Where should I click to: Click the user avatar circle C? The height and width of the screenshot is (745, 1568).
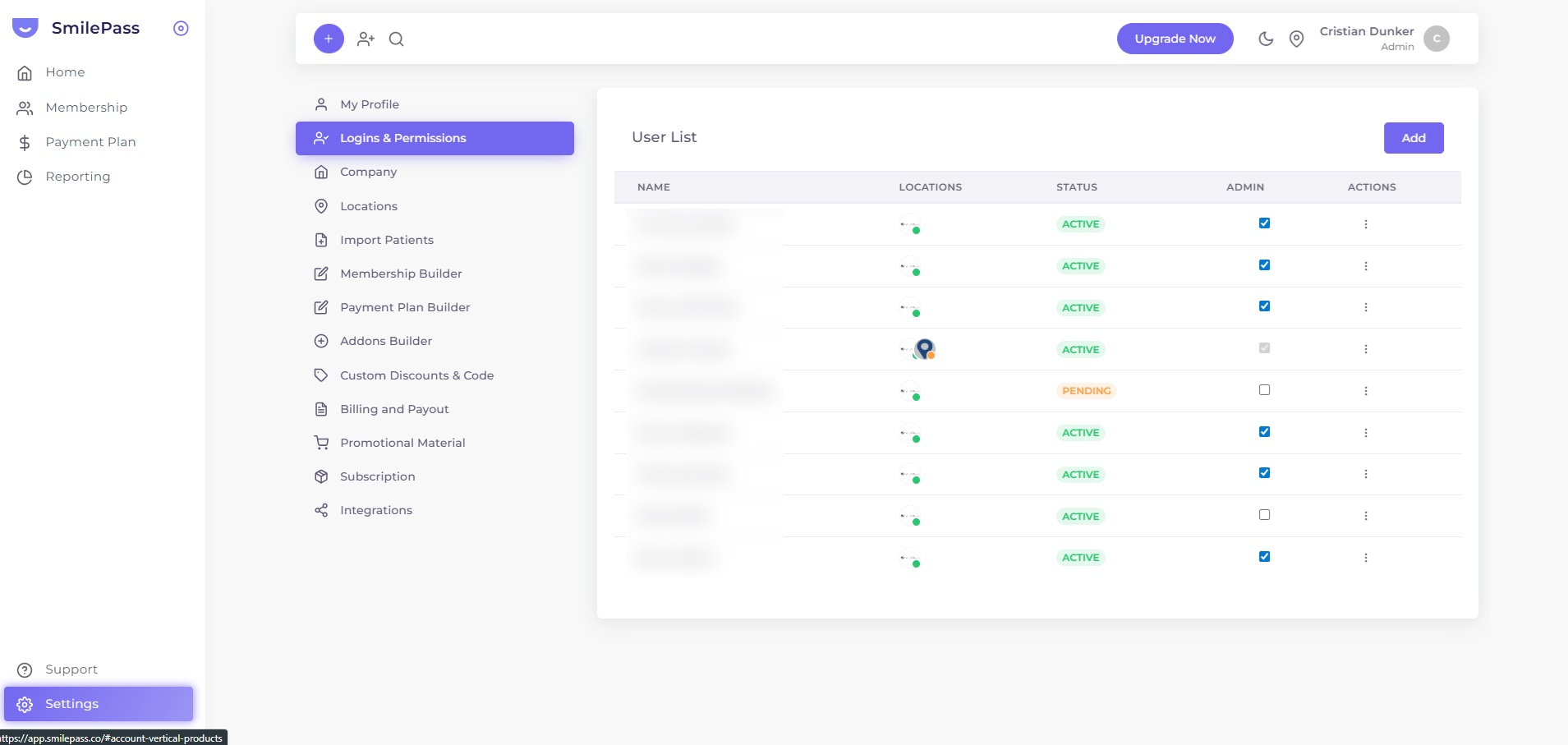click(x=1437, y=39)
